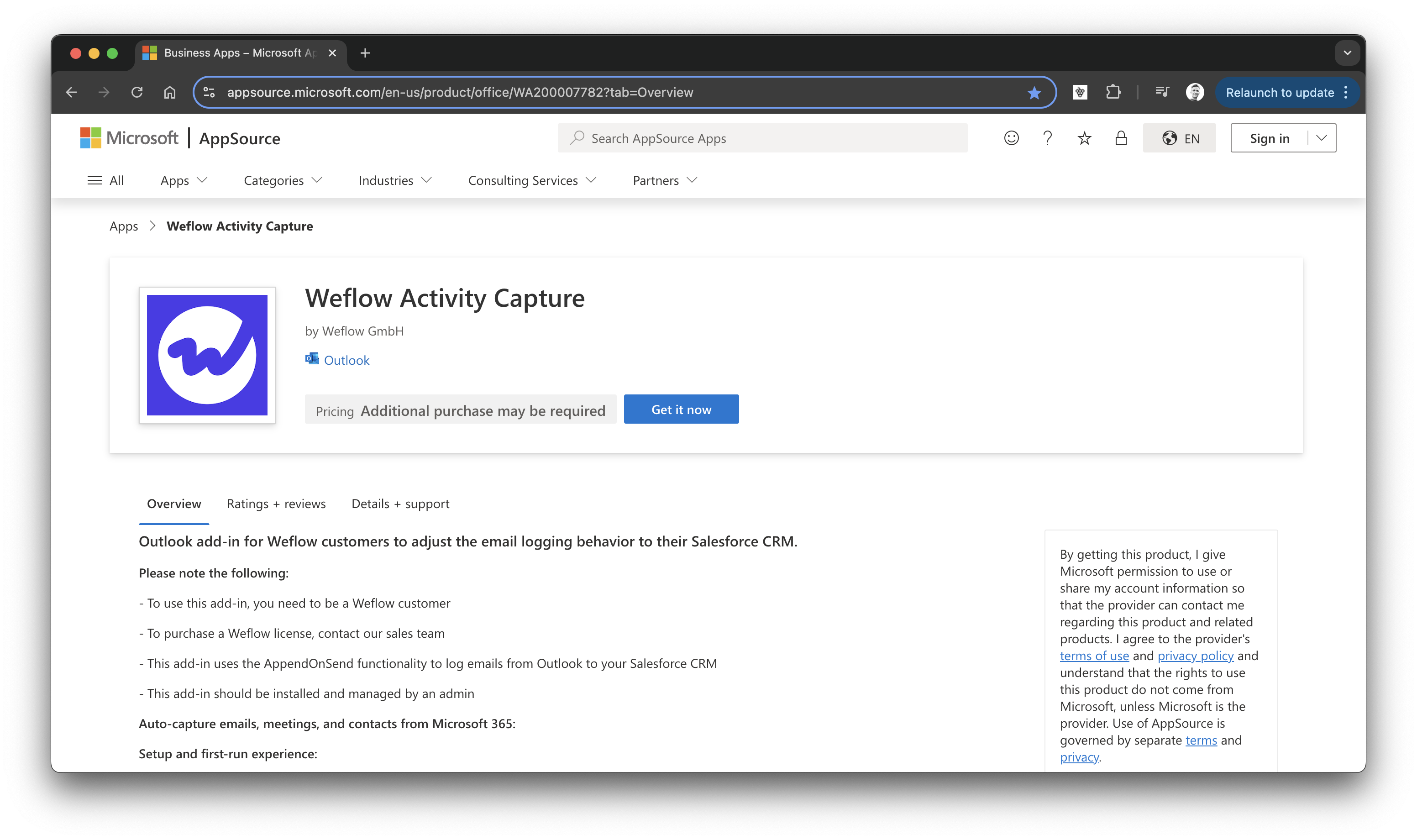1417x840 pixels.
Task: Expand the Apps navigation dropdown
Action: 184,180
